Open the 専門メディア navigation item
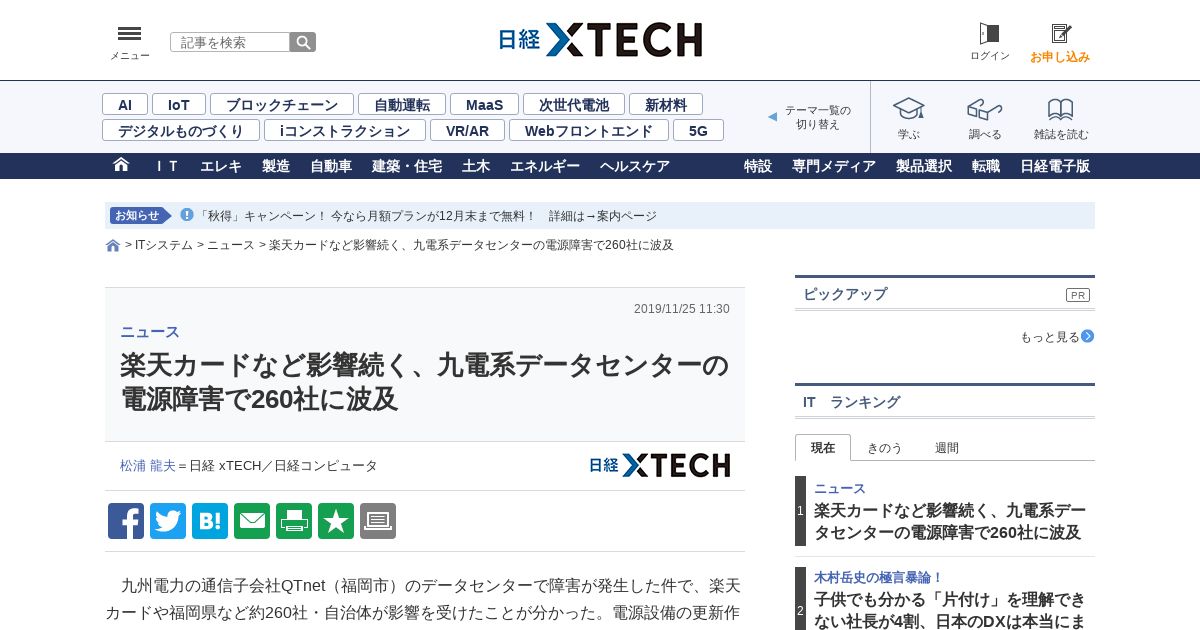 coord(834,166)
